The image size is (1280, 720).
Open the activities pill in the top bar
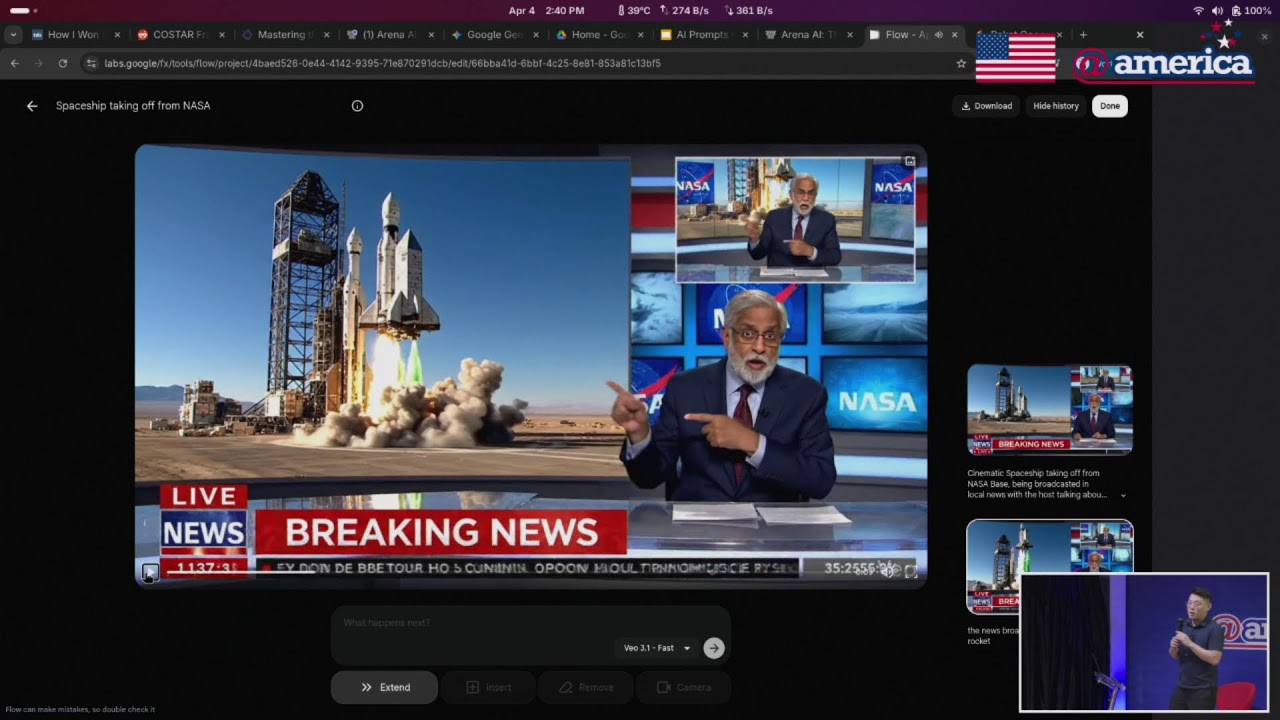pos(23,10)
